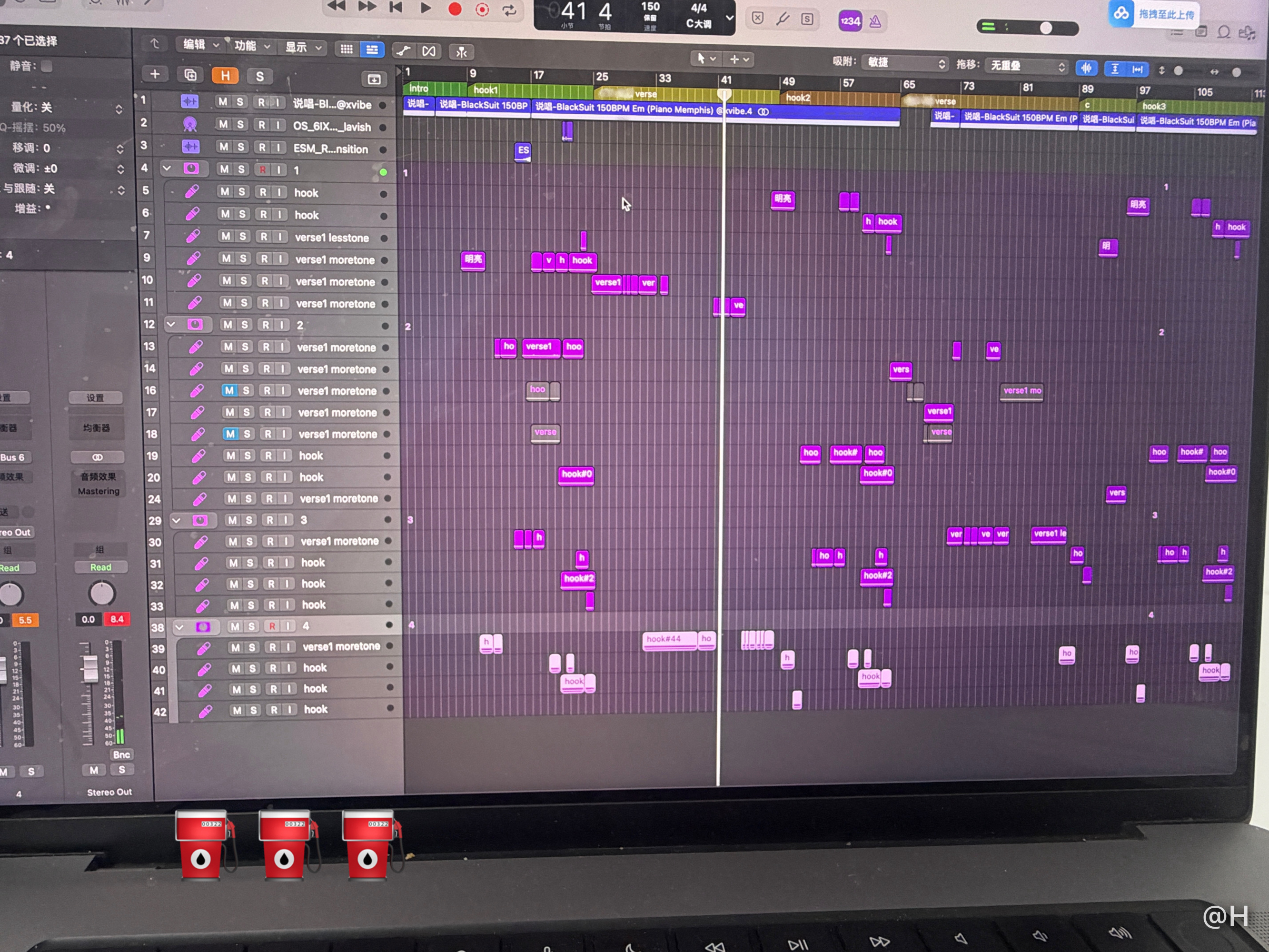Click the red Record button
The width and height of the screenshot is (1269, 952).
point(455,9)
